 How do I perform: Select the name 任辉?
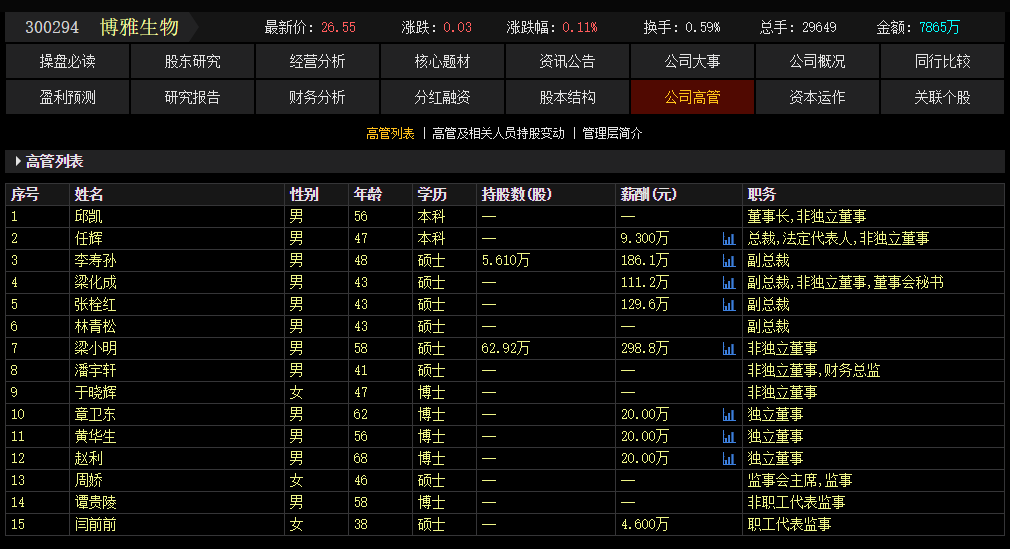pyautogui.click(x=89, y=238)
